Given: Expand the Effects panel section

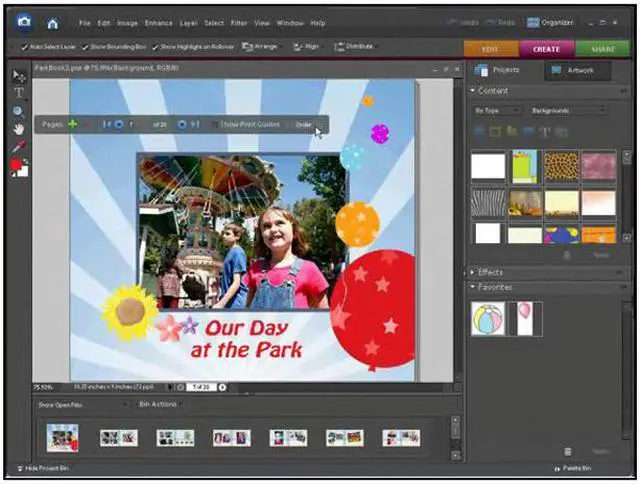Looking at the screenshot, I should point(473,272).
